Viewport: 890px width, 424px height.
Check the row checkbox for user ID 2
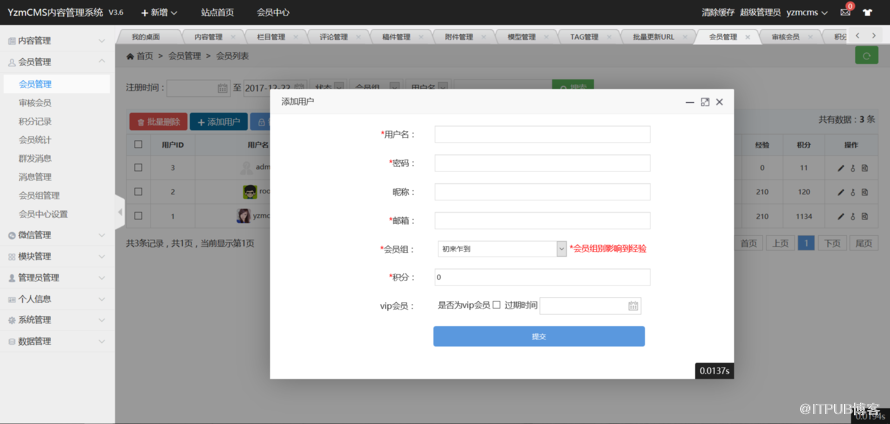[138, 192]
